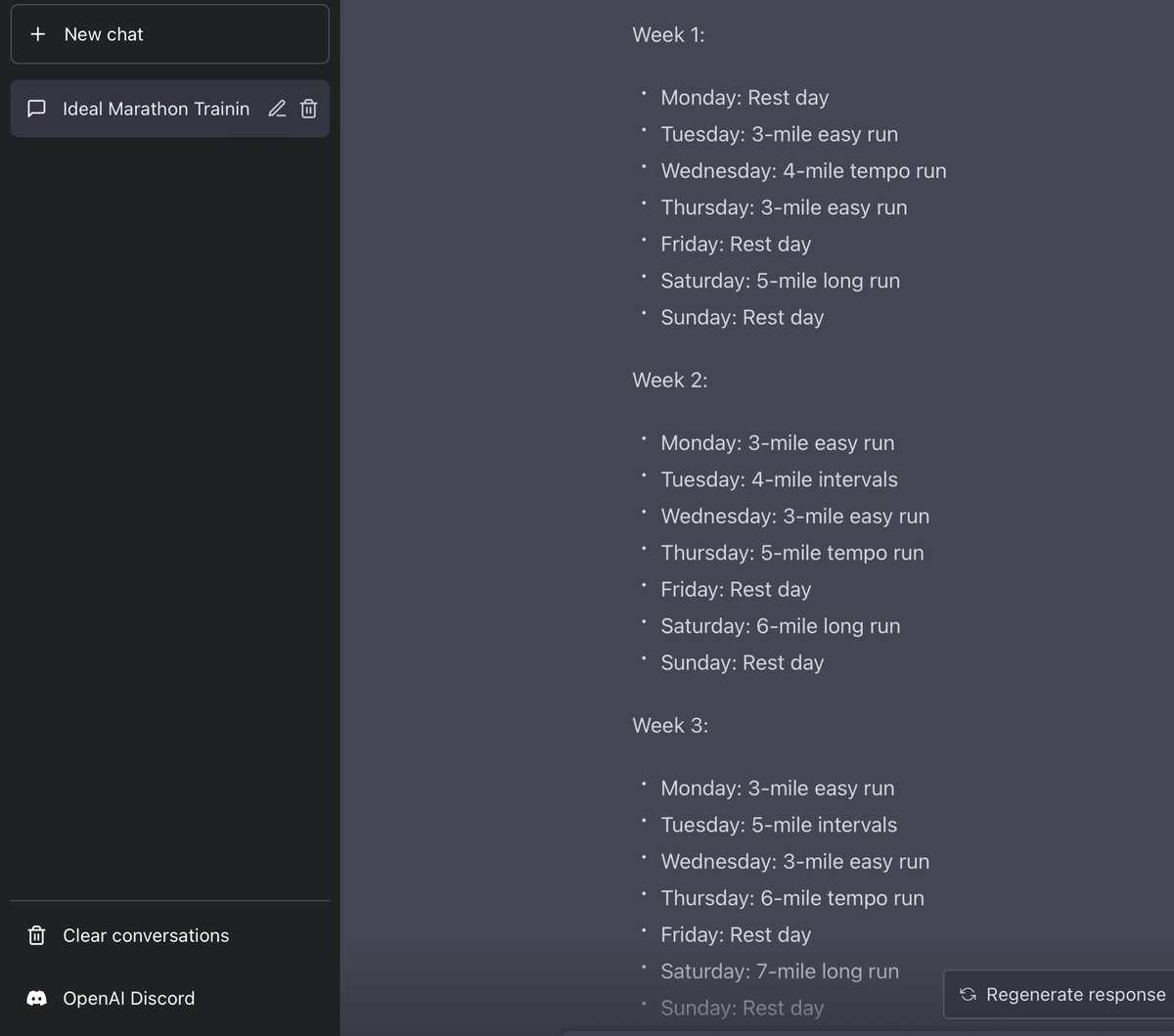Screen dimensions: 1174x1036
Task: Click Week 3 'Wednesday: 3-mile easy run'
Action: 794,862
